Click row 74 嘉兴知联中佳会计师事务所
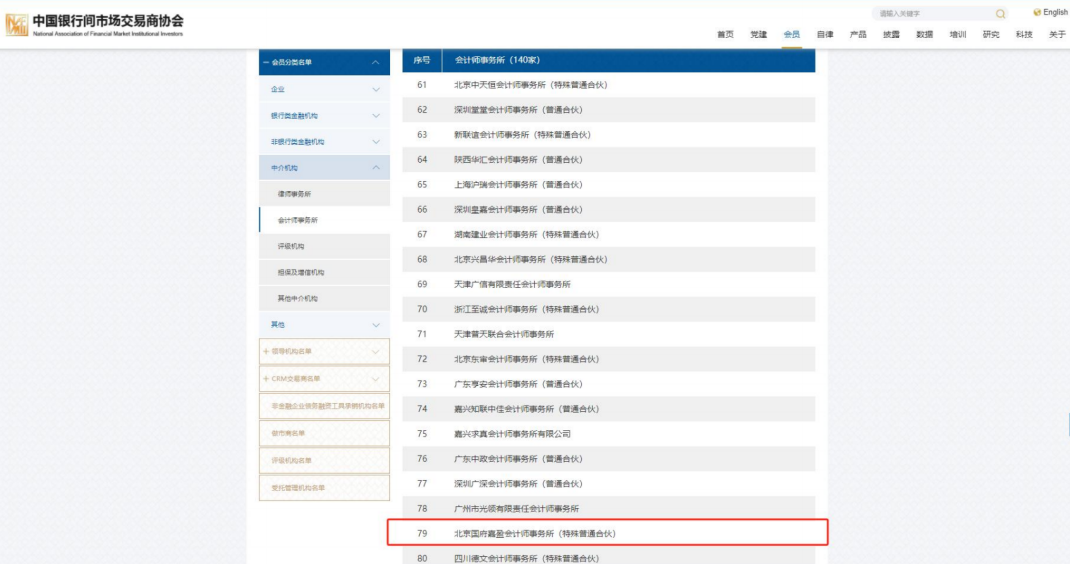Screen dimensions: 1070x564 pos(609,409)
